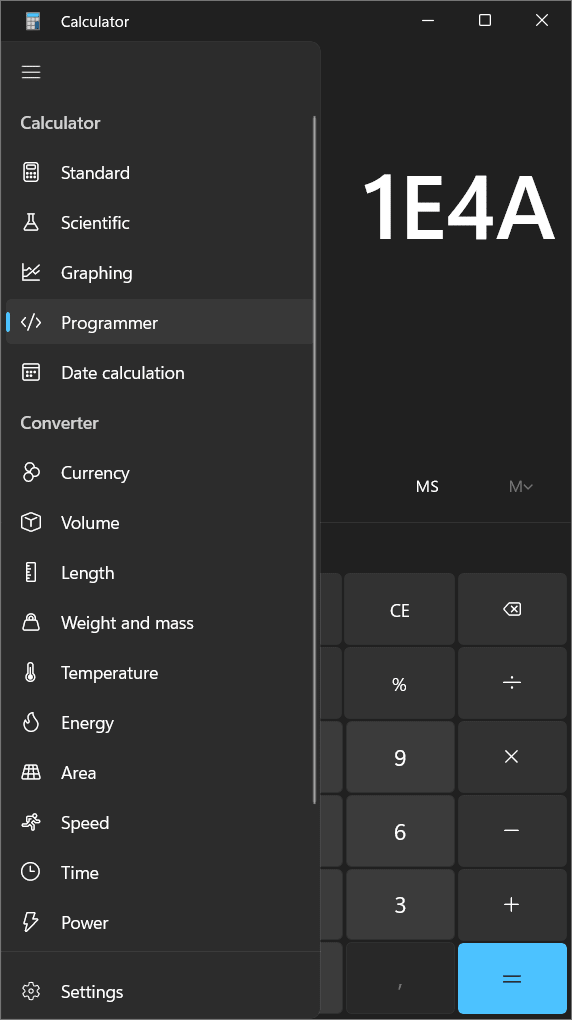Click the navigation pane scrollbar
The height and width of the screenshot is (1020, 572).
click(x=315, y=460)
